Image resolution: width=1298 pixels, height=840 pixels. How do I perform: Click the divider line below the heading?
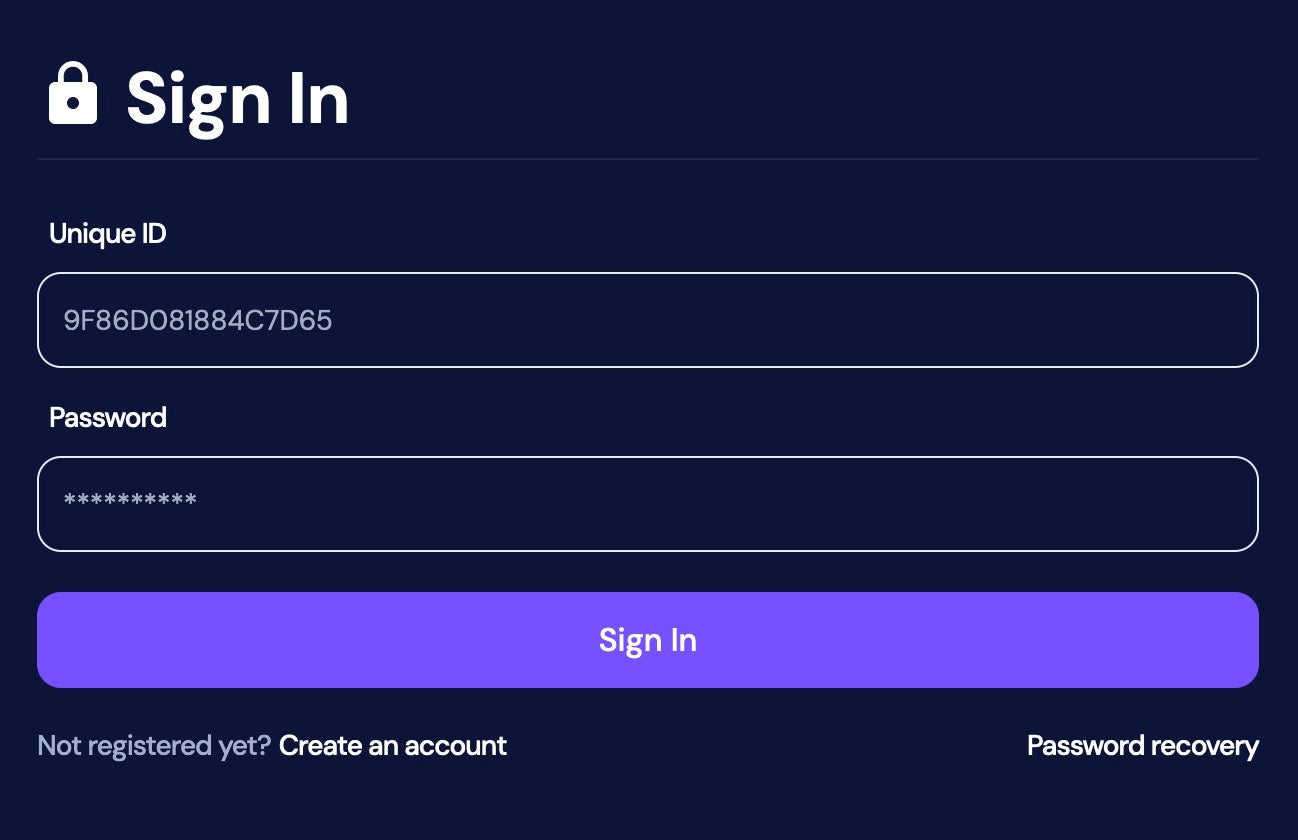pos(647,159)
